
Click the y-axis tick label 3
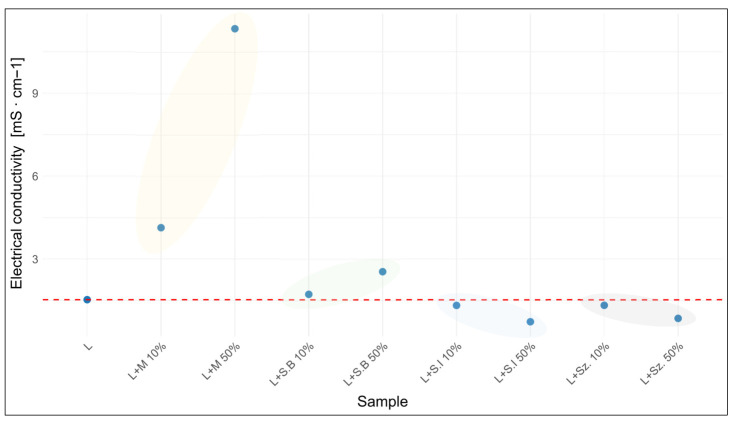click(x=35, y=259)
